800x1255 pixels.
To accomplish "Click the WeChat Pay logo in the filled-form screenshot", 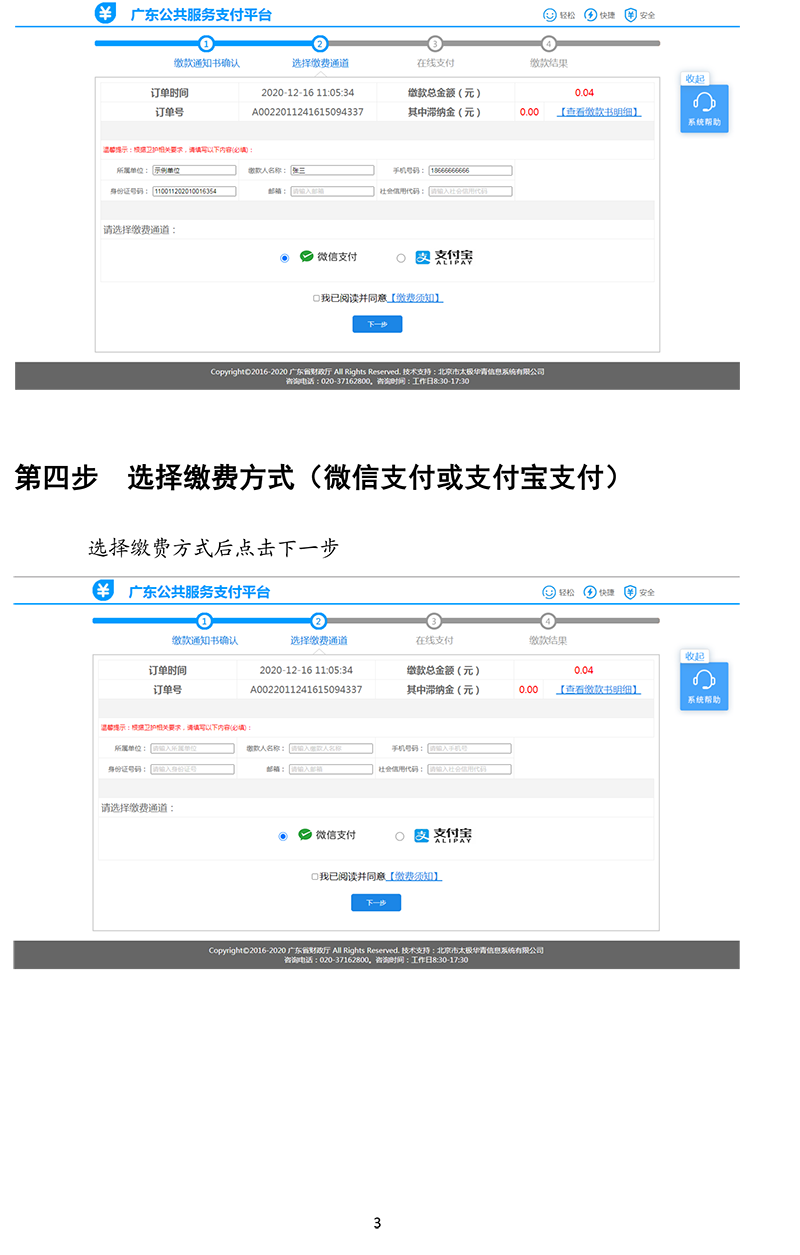I will (x=307, y=256).
